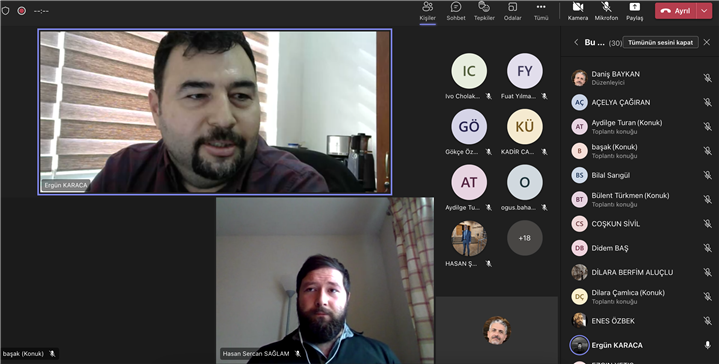Toggle Ergün KARACA microphone in list
The height and width of the screenshot is (364, 719).
click(708, 345)
